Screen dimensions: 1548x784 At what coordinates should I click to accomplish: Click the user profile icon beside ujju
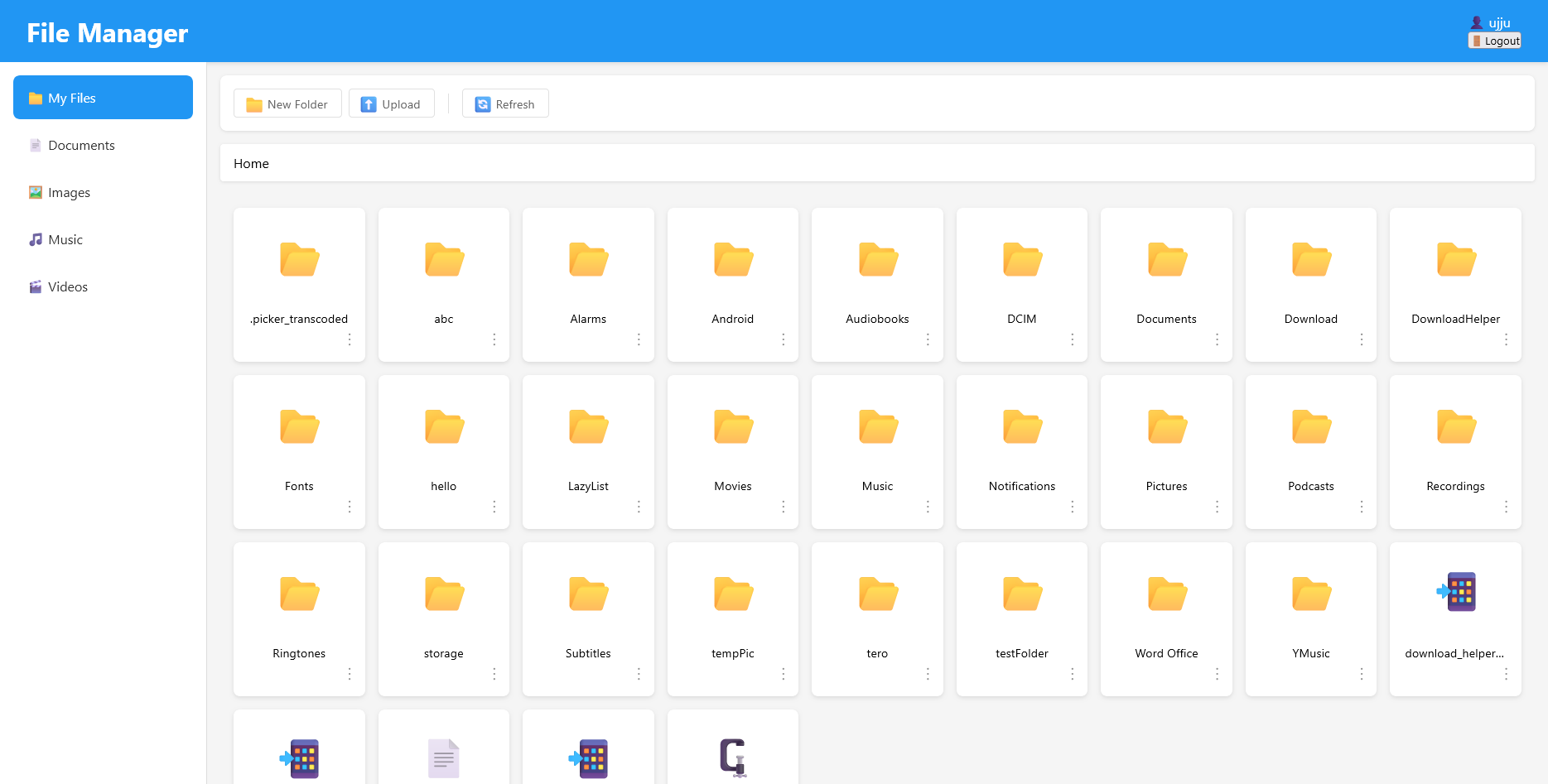(1476, 22)
